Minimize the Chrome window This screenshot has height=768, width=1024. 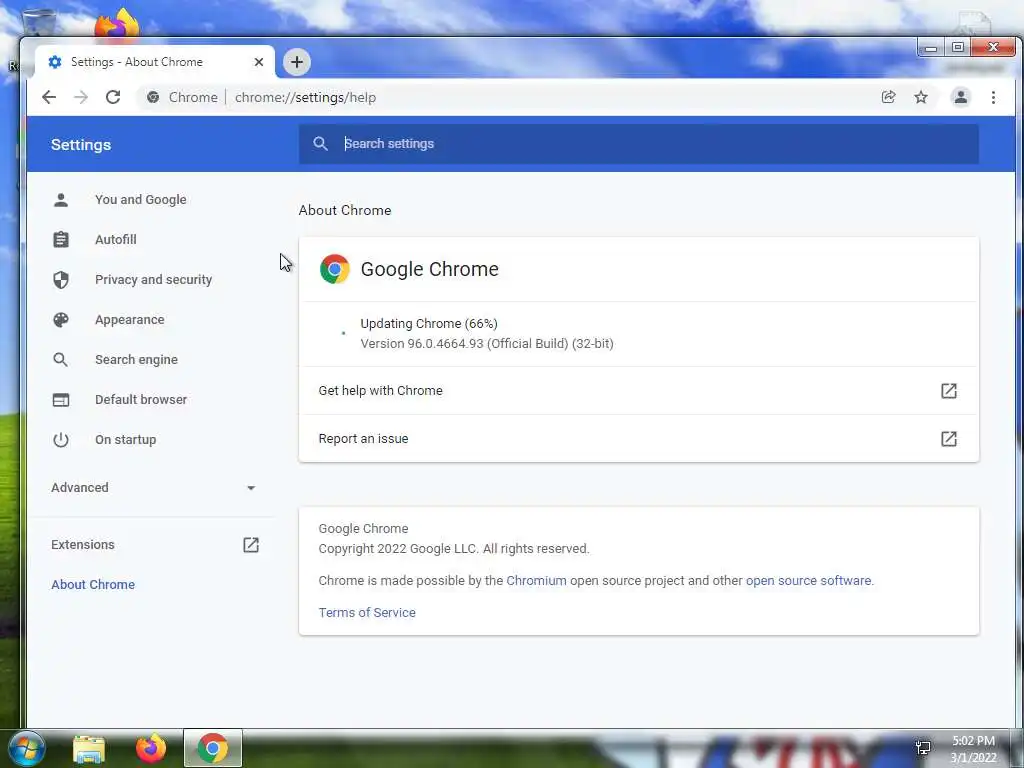(x=931, y=47)
